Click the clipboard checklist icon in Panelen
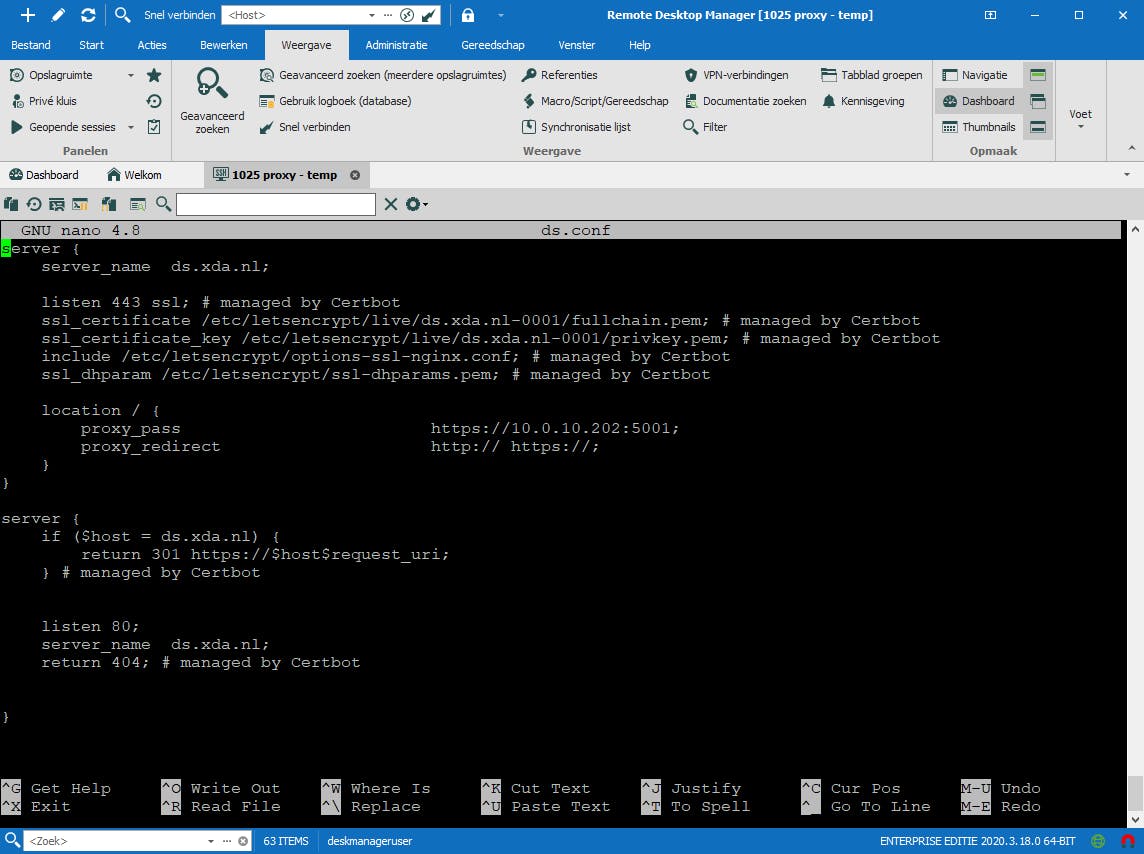Screen dimensions: 1144x854 154,127
